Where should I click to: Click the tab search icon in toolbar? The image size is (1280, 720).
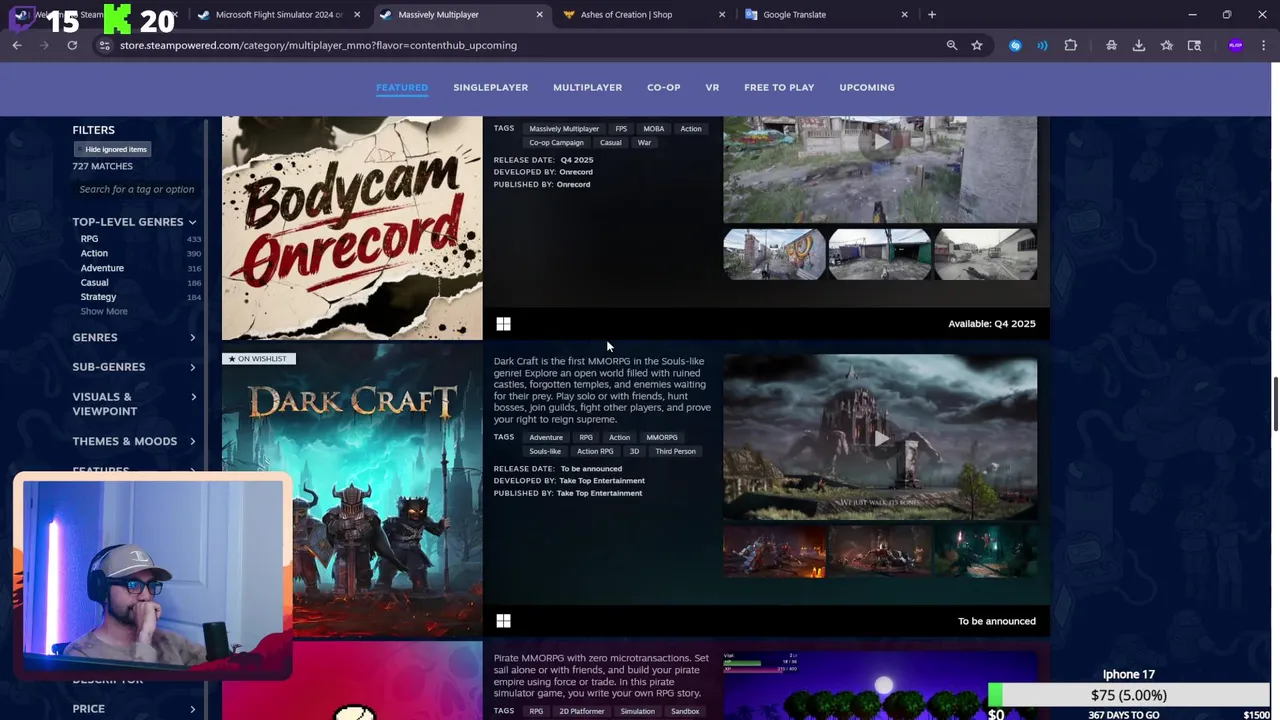tap(1194, 45)
